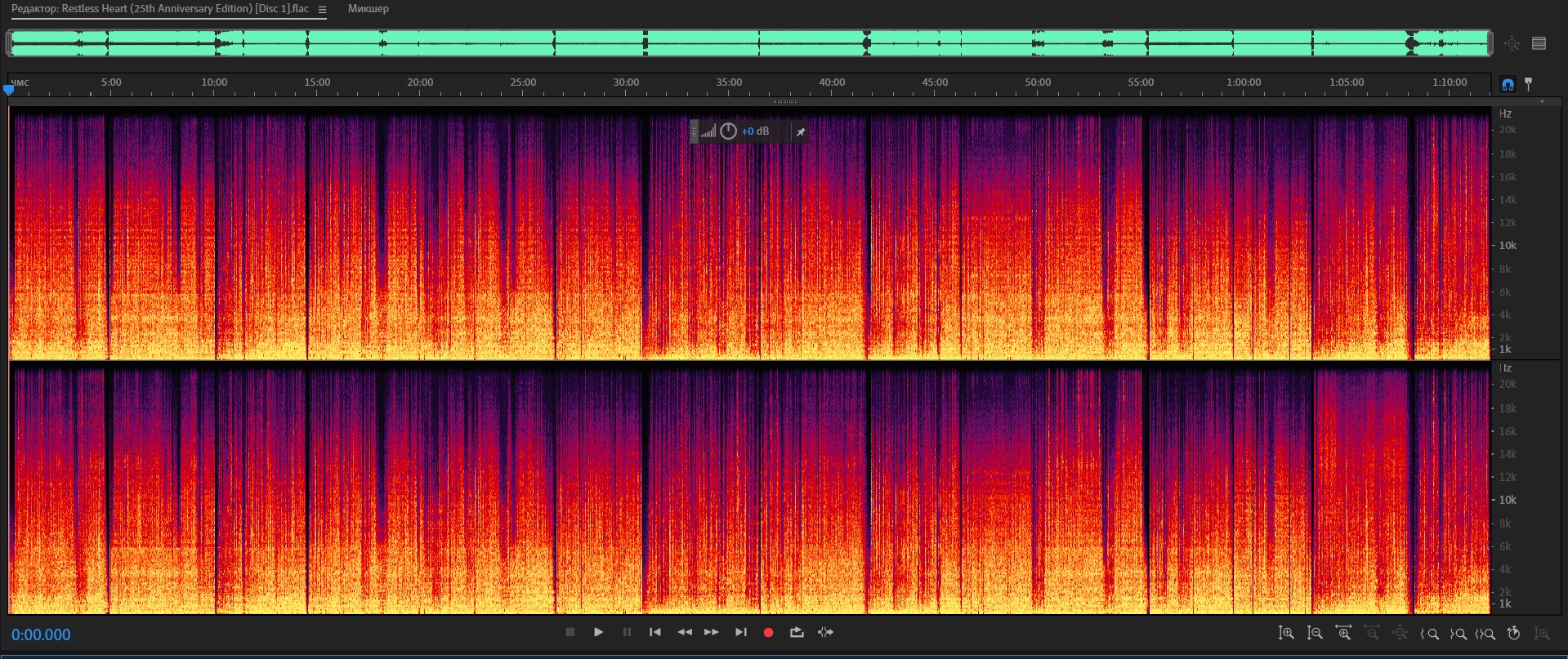
Task: Start playback with the Play button
Action: pos(598,632)
